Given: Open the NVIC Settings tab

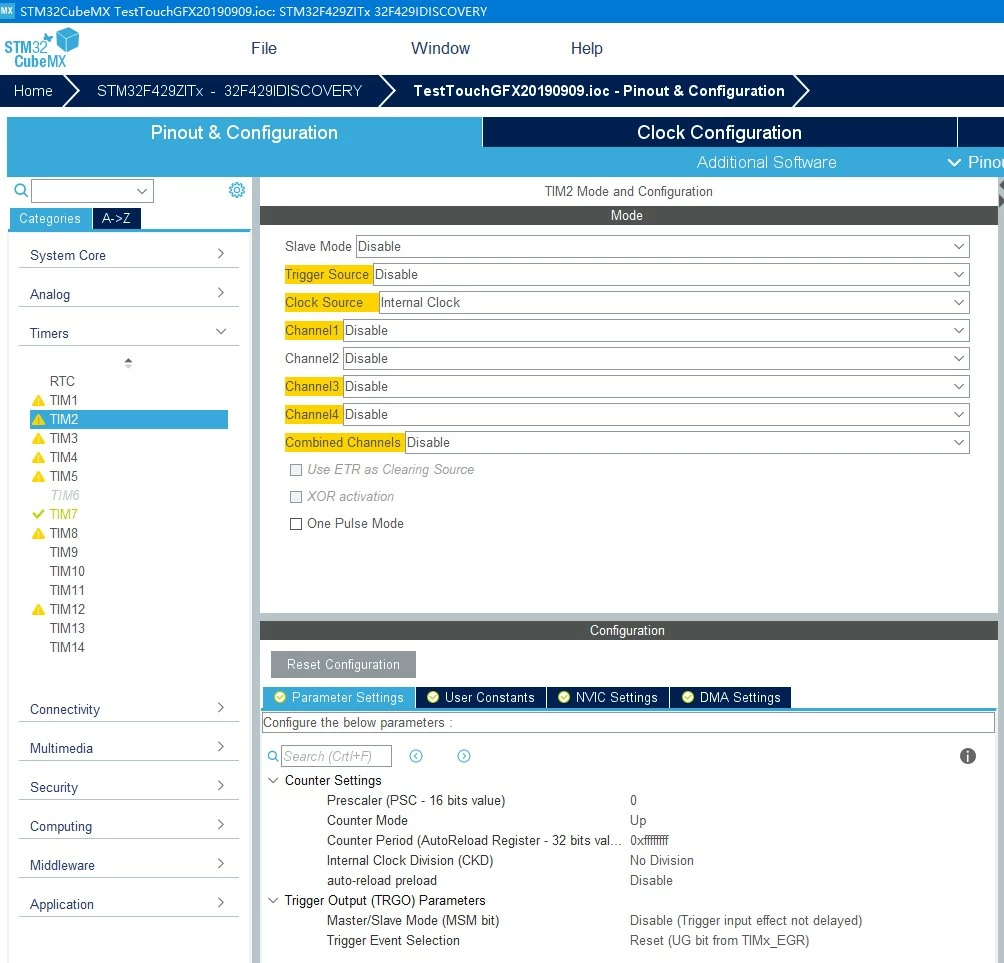Looking at the screenshot, I should [x=608, y=697].
